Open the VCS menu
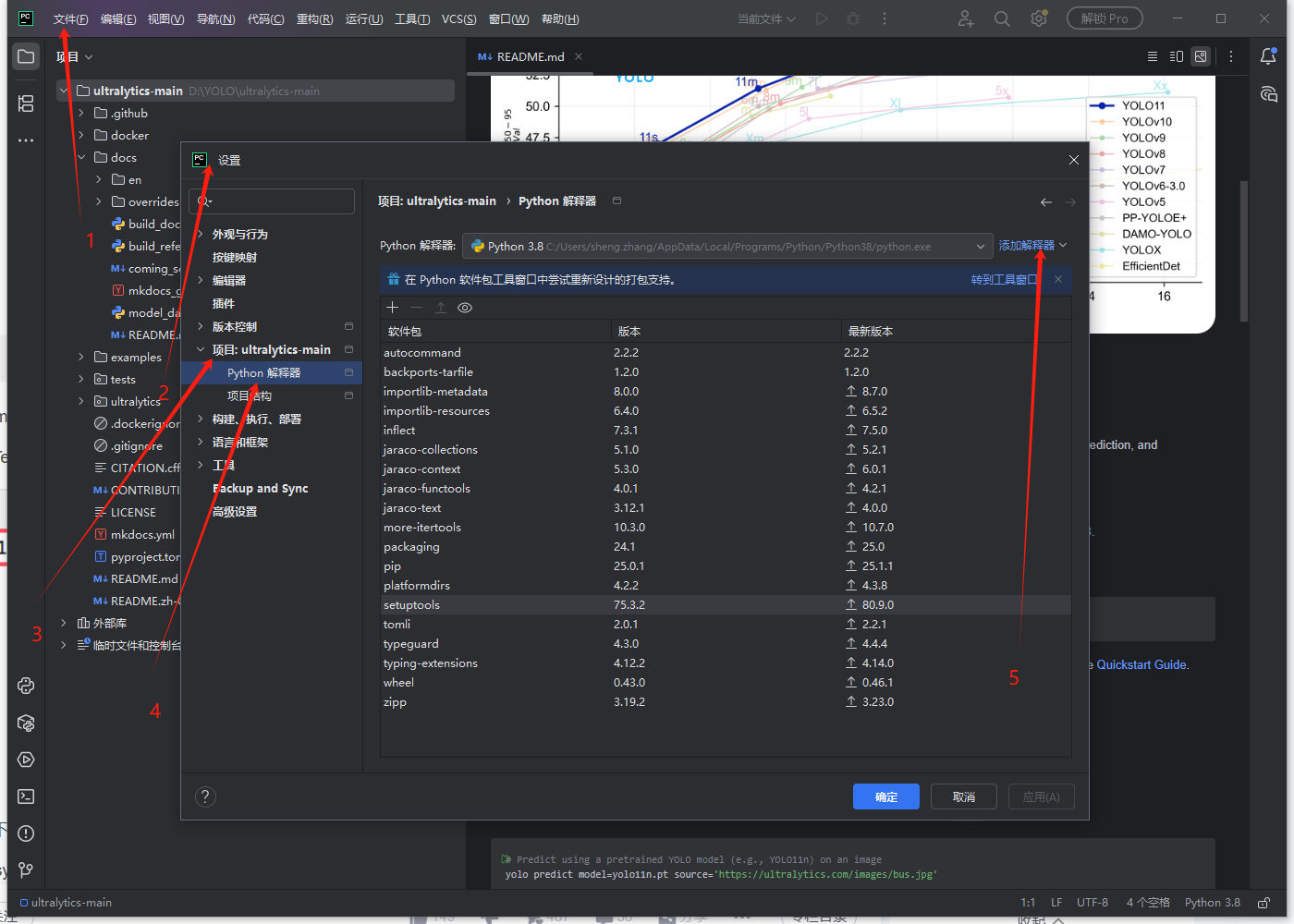 [x=459, y=19]
